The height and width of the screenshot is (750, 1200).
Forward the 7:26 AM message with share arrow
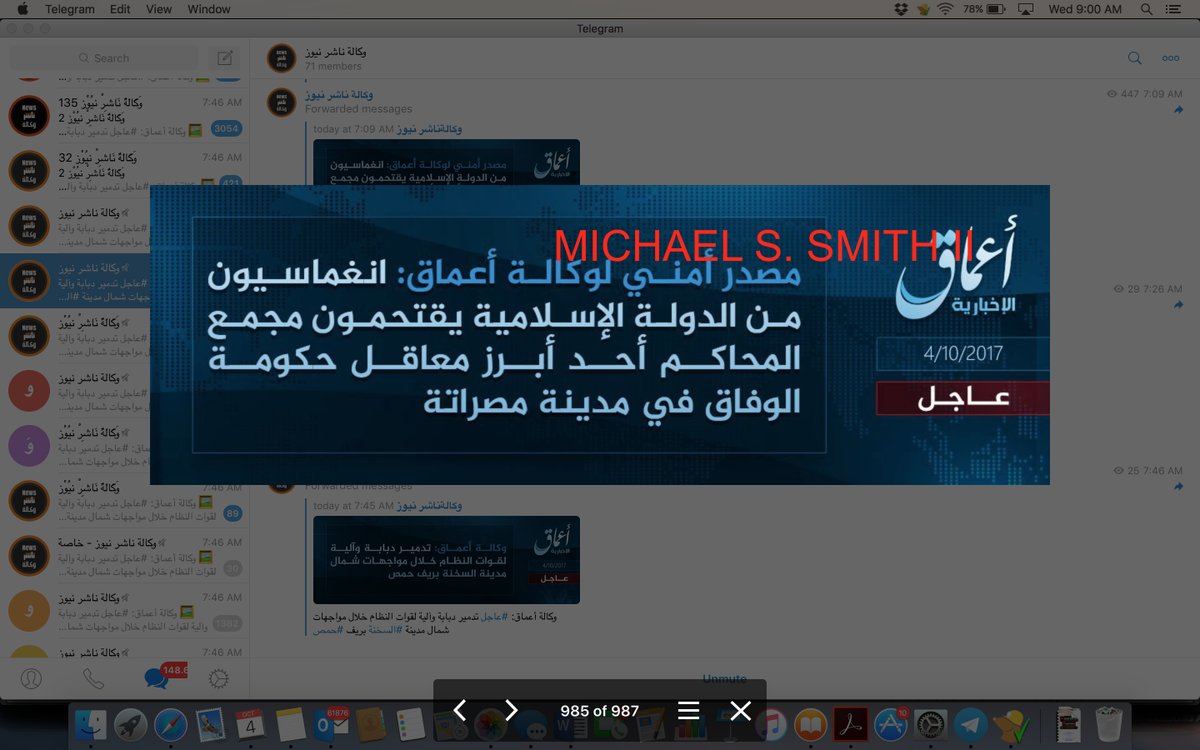pos(1177,304)
